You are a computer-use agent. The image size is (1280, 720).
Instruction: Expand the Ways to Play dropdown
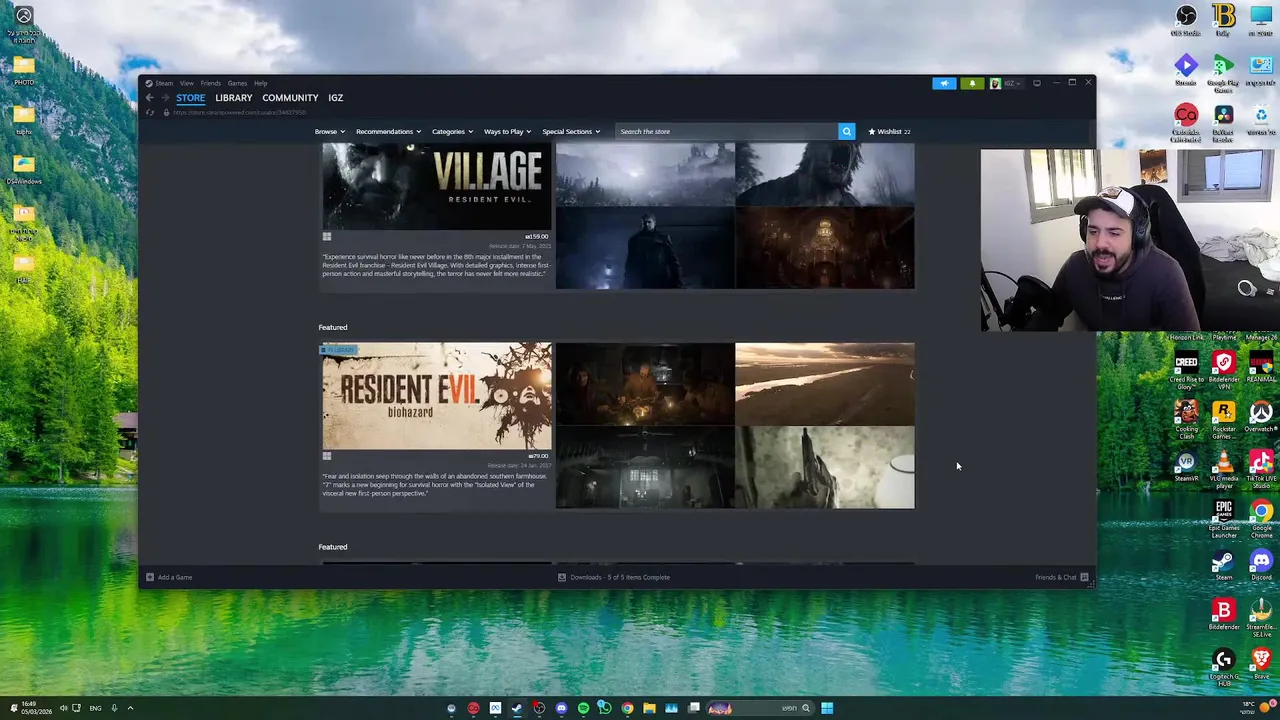[x=508, y=132]
